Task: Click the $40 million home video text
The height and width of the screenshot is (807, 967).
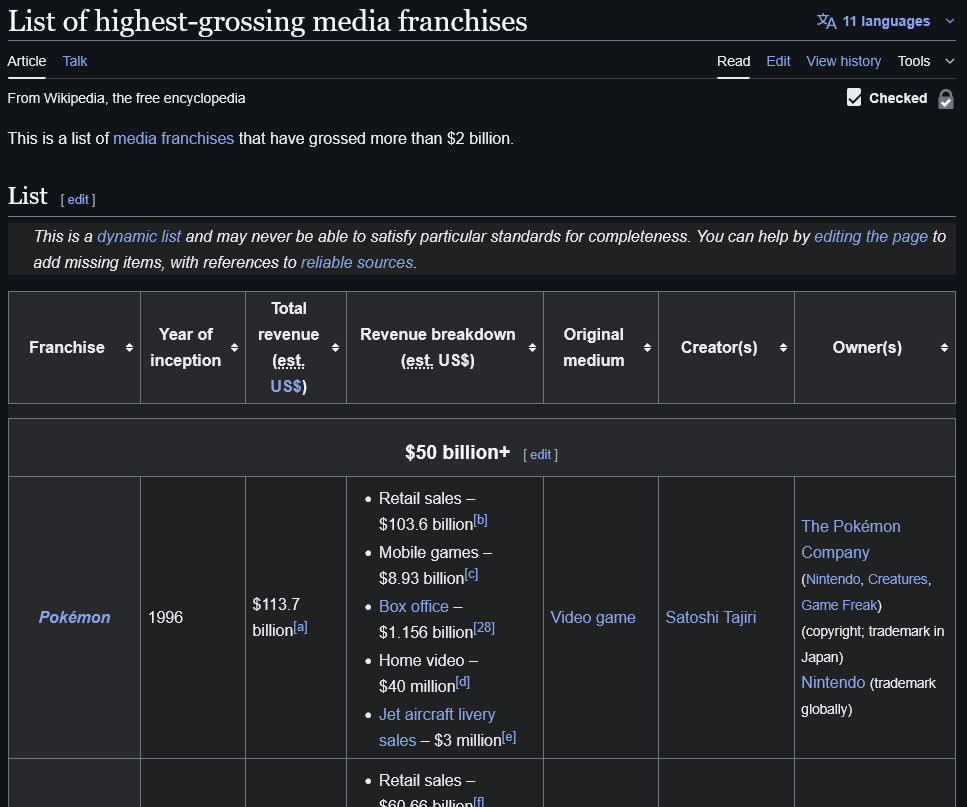Action: pos(417,686)
